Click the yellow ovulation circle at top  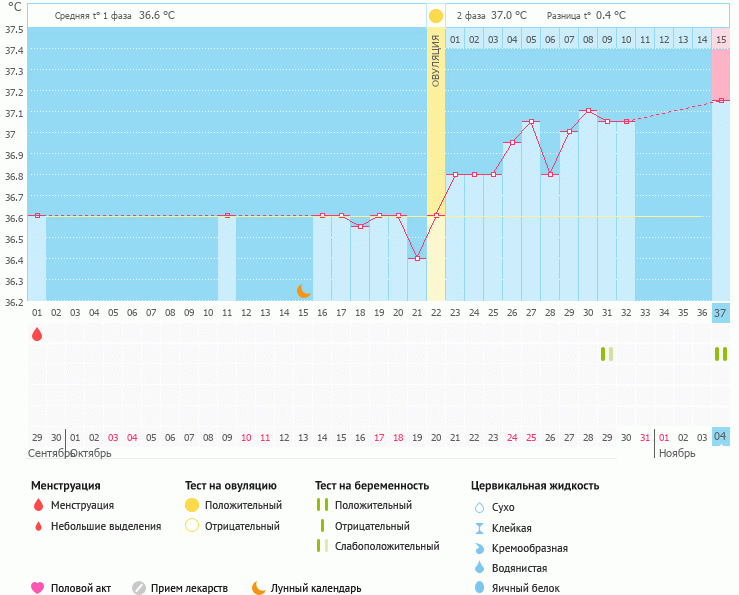click(435, 16)
